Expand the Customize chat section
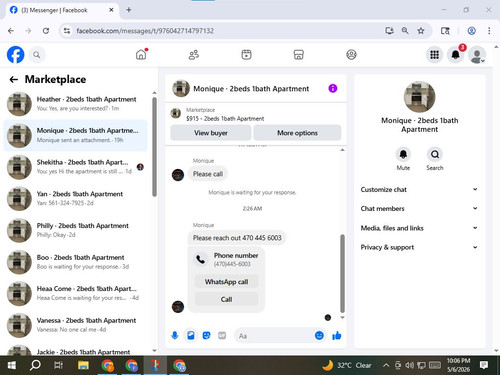 [419, 189]
